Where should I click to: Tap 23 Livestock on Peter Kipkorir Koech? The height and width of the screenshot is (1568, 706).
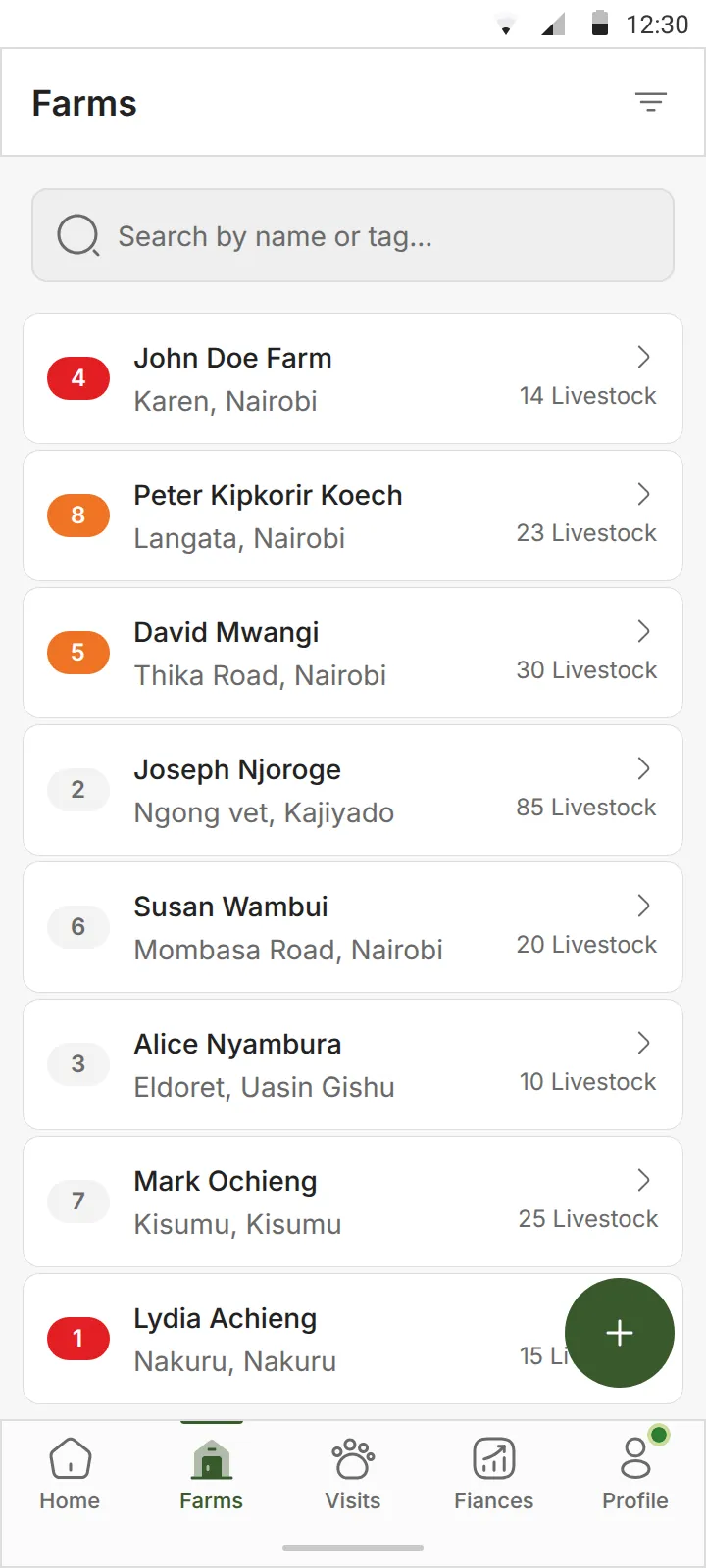pyautogui.click(x=586, y=533)
